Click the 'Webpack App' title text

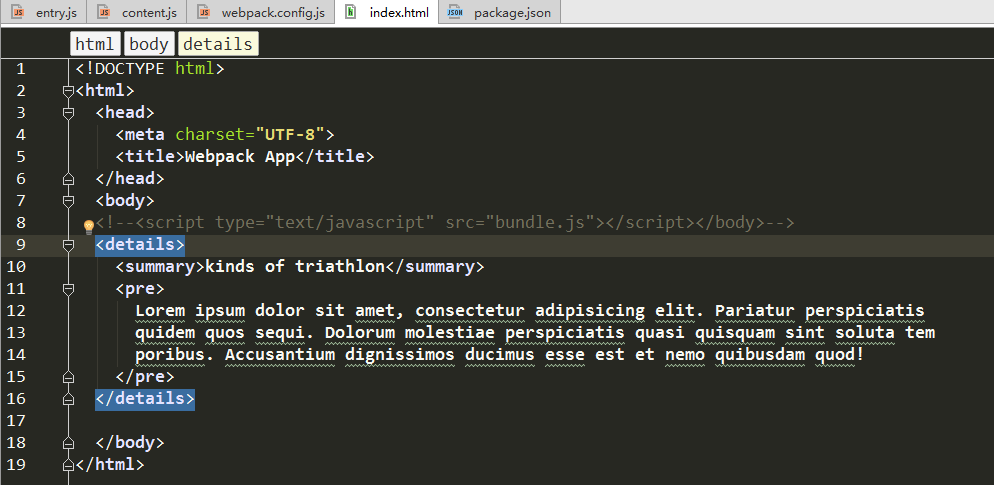[x=240, y=157]
